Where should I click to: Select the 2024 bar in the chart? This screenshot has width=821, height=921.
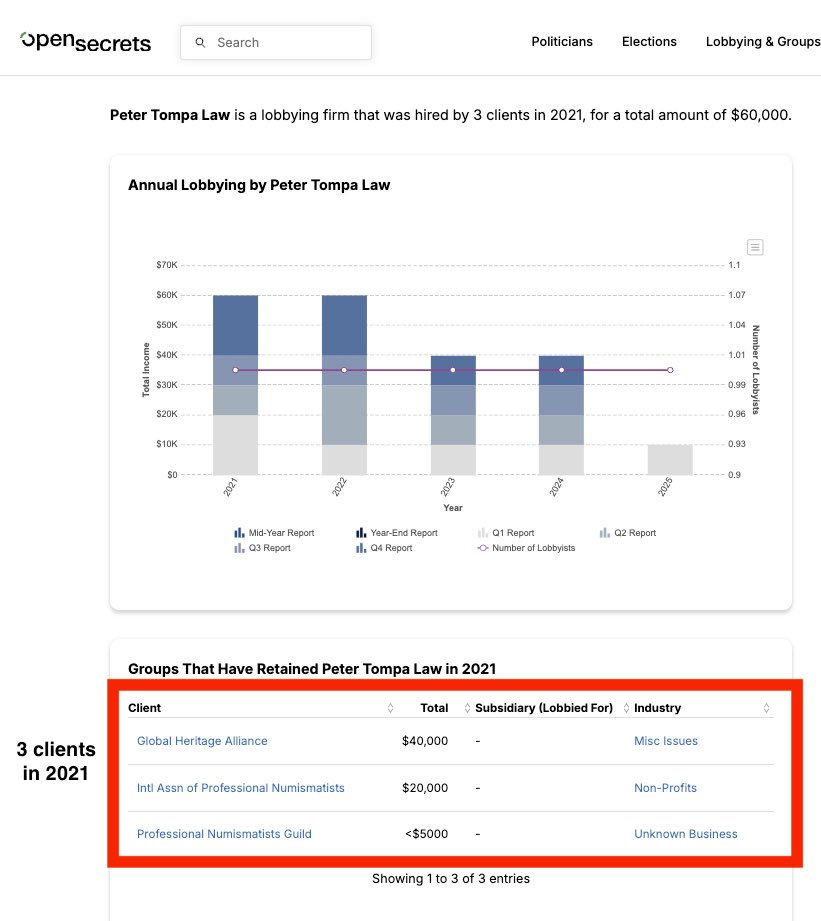[561, 415]
